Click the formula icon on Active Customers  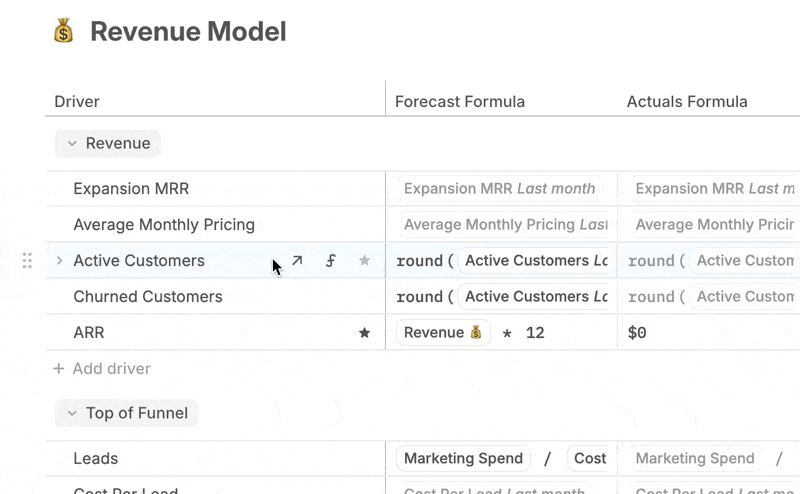331,261
